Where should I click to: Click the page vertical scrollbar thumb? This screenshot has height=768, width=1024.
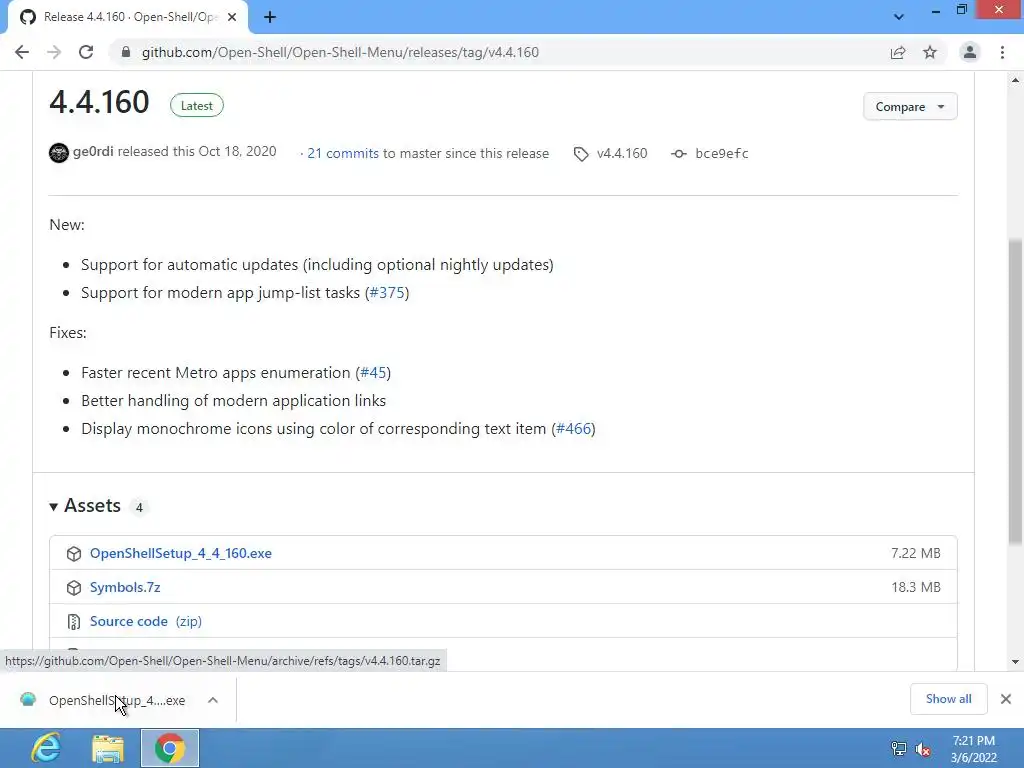[1016, 392]
